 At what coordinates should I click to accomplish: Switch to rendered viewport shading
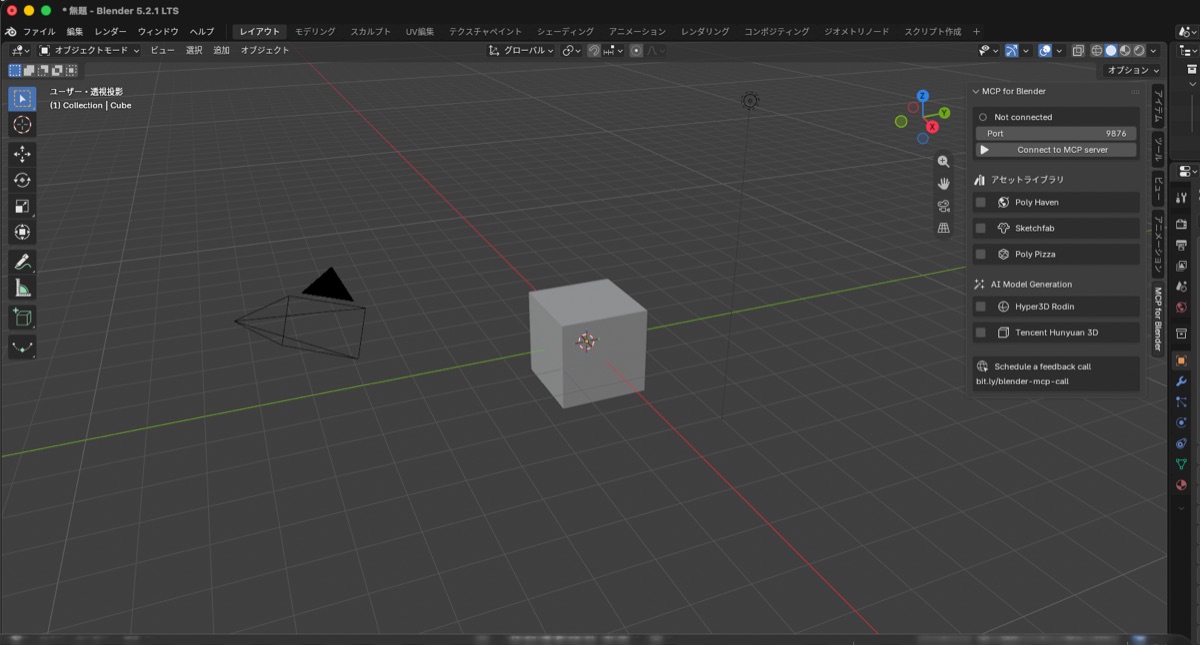point(1139,50)
